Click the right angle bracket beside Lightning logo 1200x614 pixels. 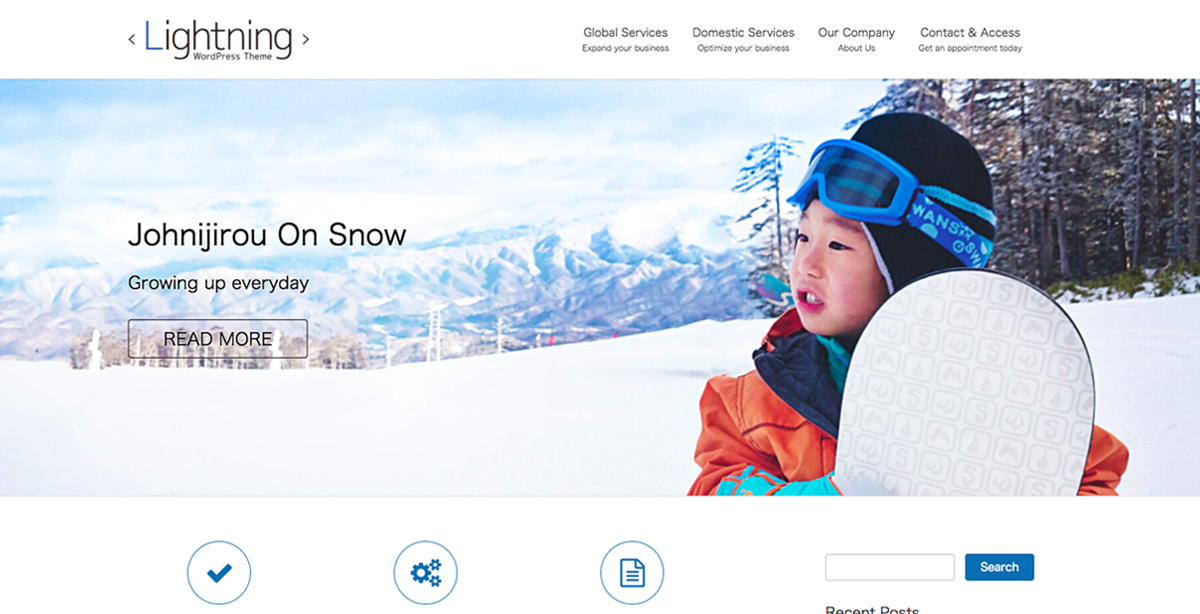305,39
